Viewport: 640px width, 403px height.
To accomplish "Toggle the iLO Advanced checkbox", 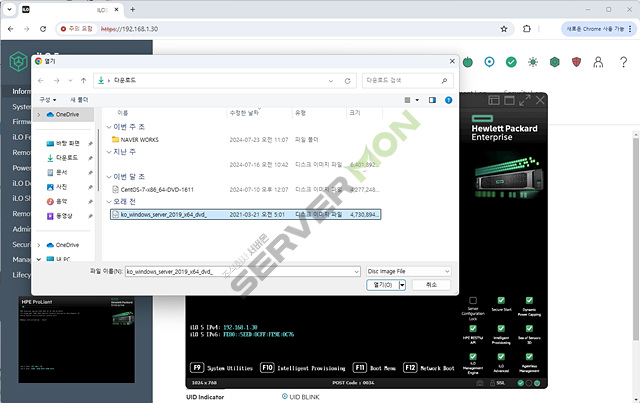I will [x=501, y=357].
